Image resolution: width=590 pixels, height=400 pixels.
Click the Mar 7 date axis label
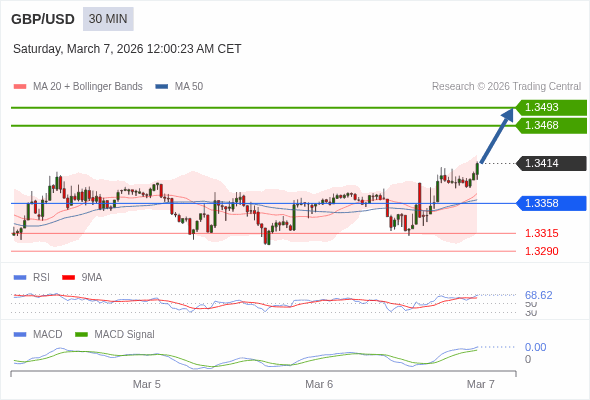[x=481, y=384]
